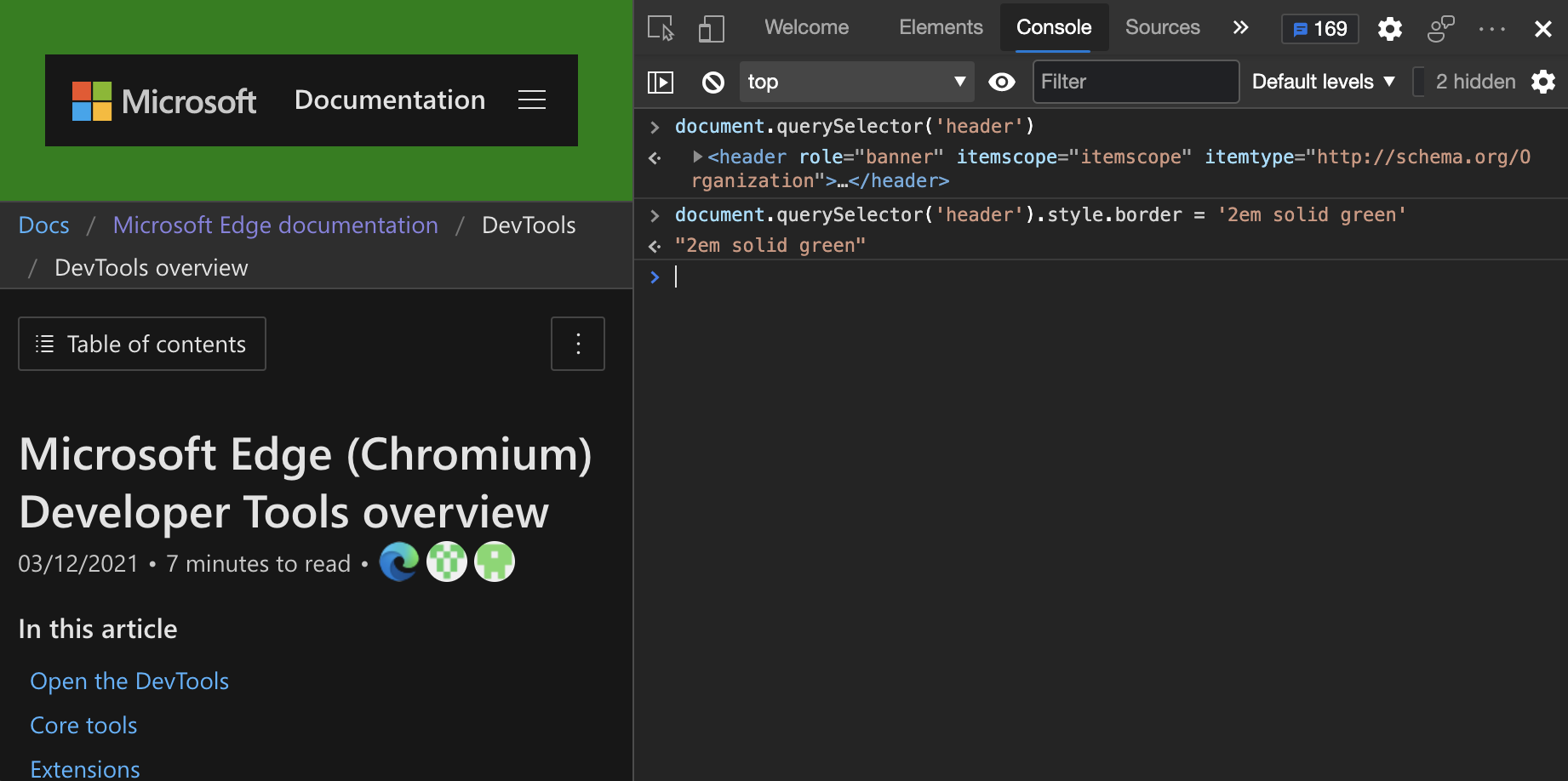Open the Table of contents button
This screenshot has width=1568, height=781.
(x=142, y=344)
